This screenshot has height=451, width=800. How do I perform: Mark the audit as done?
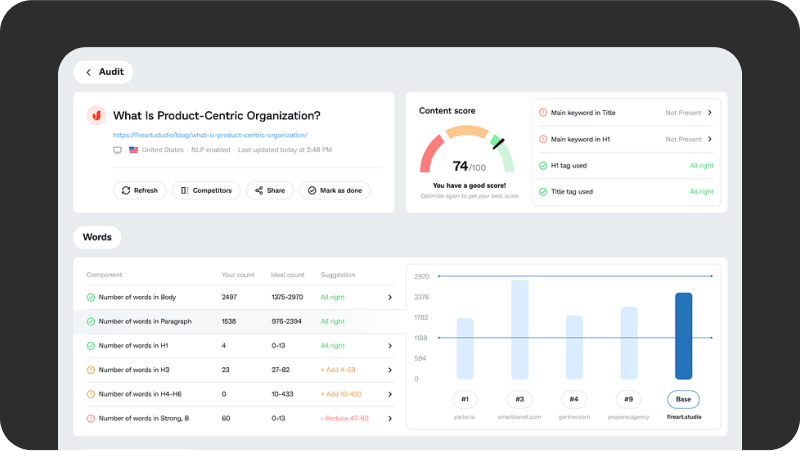pyautogui.click(x=335, y=190)
